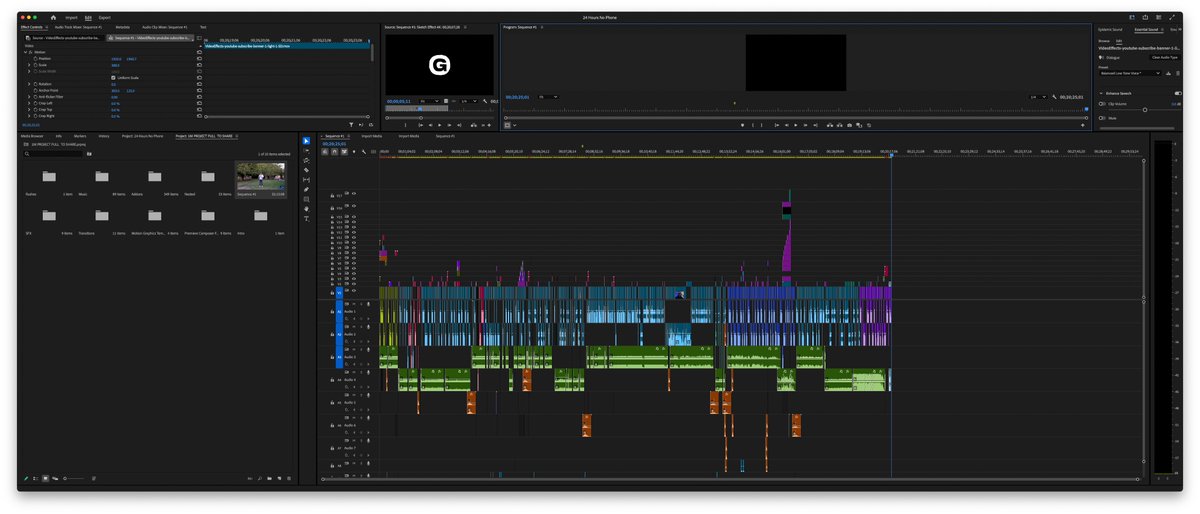Filter properties funnel in Effect Controls
The width and height of the screenshot is (1200, 514).
click(351, 124)
